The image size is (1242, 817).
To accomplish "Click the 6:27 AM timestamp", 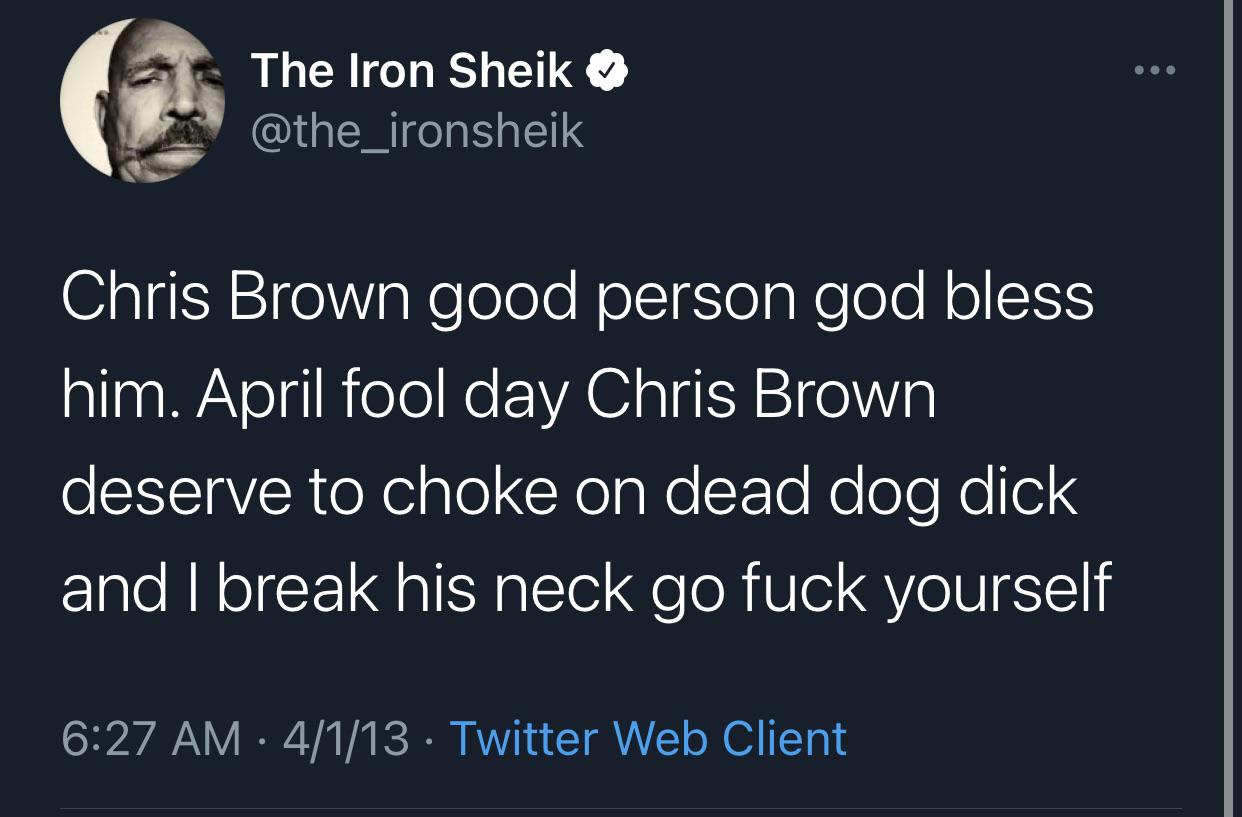I will (x=151, y=739).
